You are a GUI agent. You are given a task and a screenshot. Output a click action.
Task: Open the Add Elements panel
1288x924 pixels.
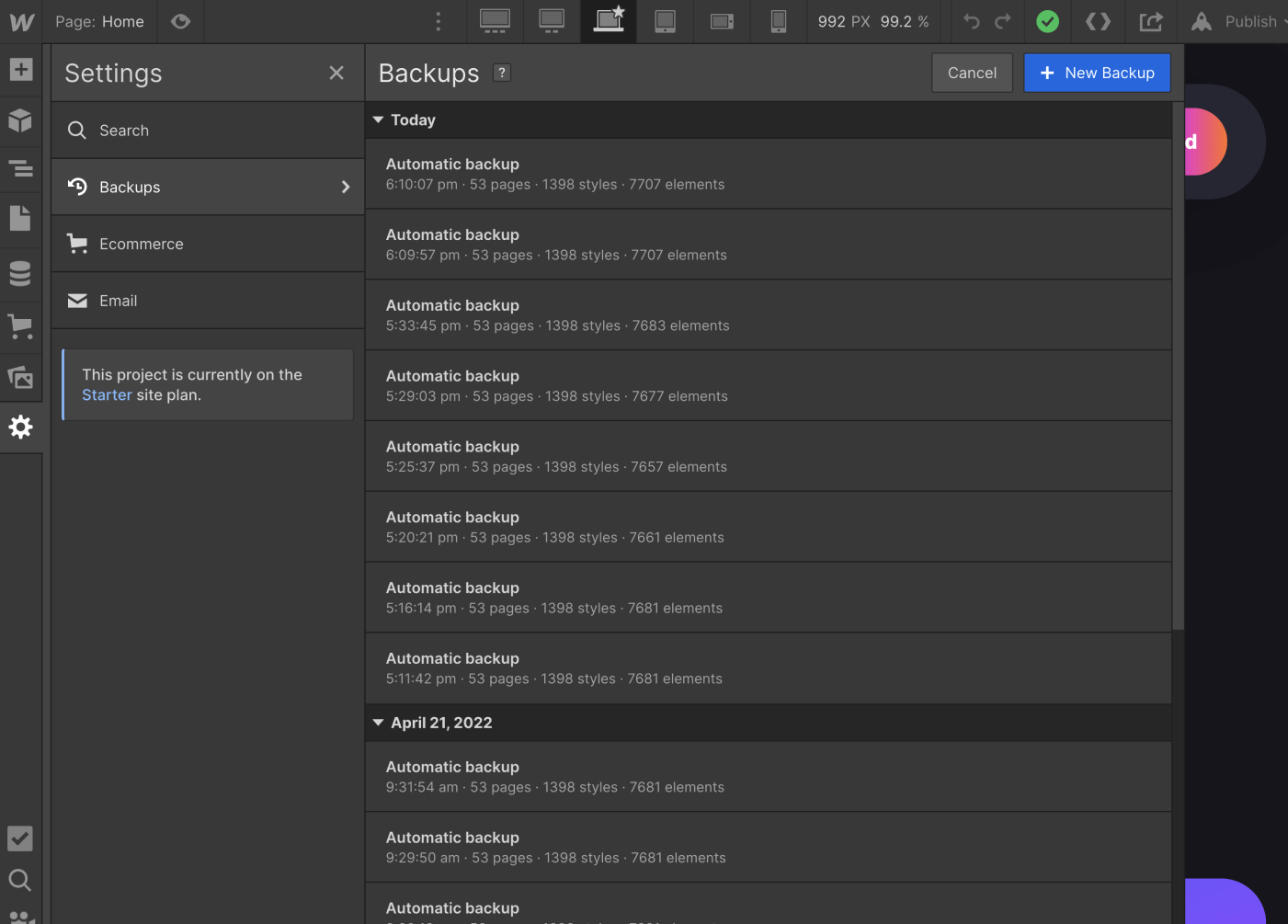[21, 68]
